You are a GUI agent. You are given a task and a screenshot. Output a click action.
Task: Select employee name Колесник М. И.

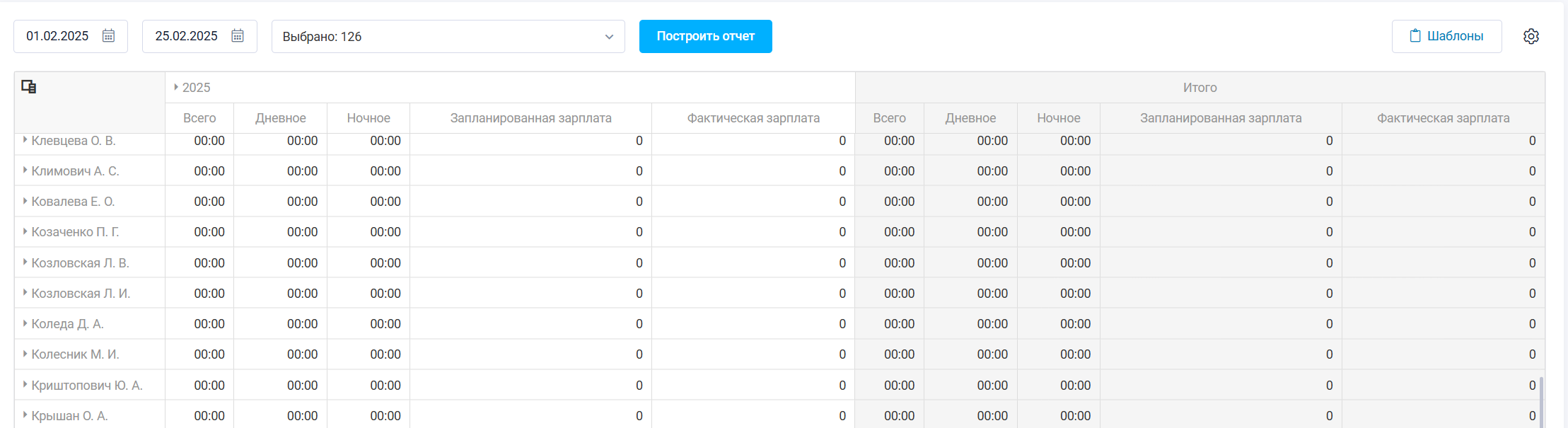75,354
